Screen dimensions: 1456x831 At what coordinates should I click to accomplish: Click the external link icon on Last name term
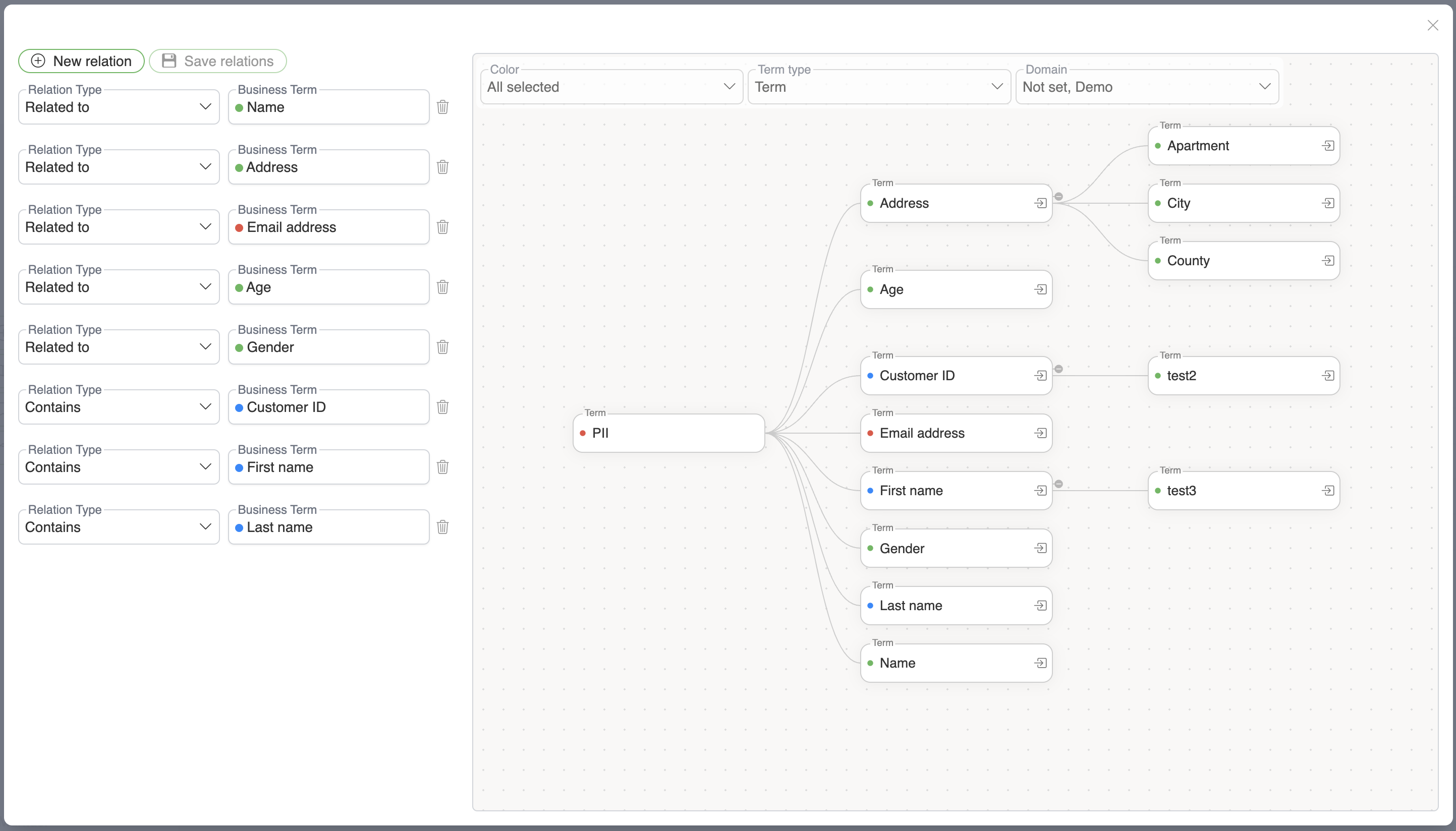coord(1038,606)
